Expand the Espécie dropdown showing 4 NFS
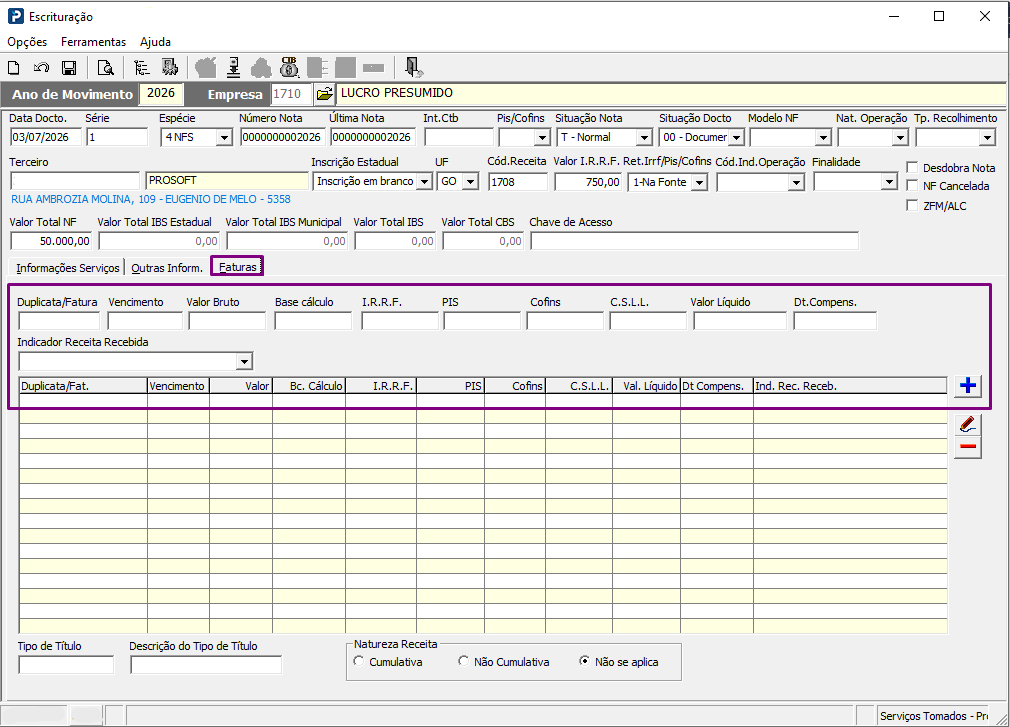The height and width of the screenshot is (727, 1010). click(224, 137)
